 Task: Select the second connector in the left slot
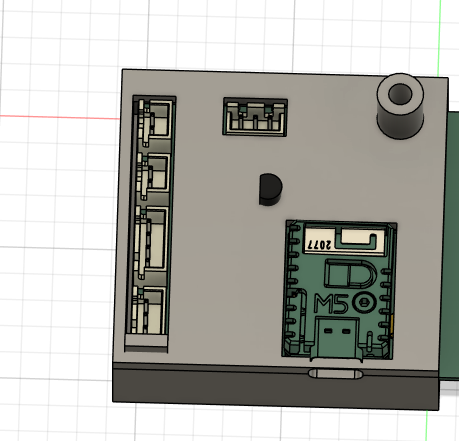point(154,176)
